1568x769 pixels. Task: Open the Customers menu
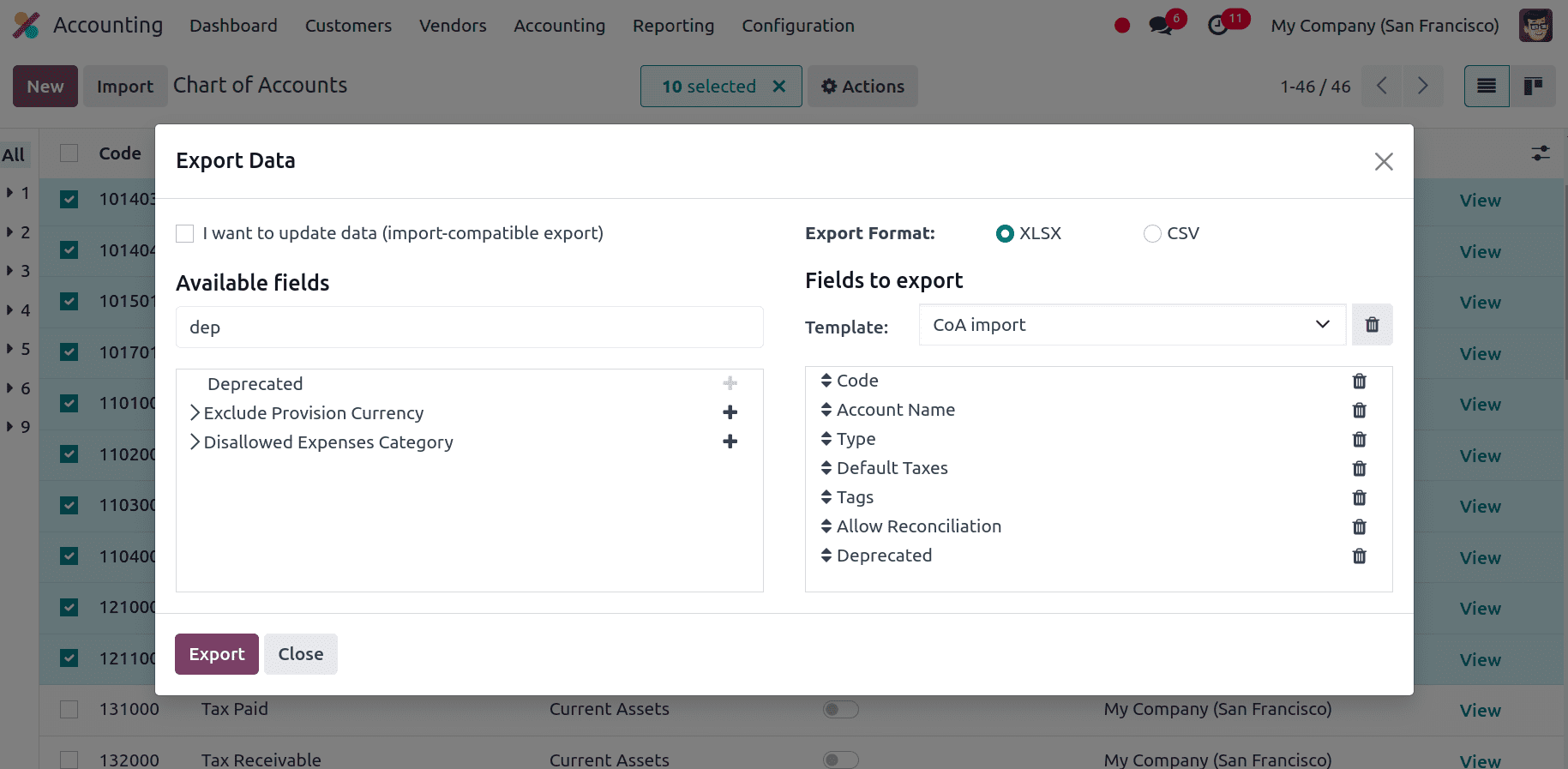tap(348, 26)
